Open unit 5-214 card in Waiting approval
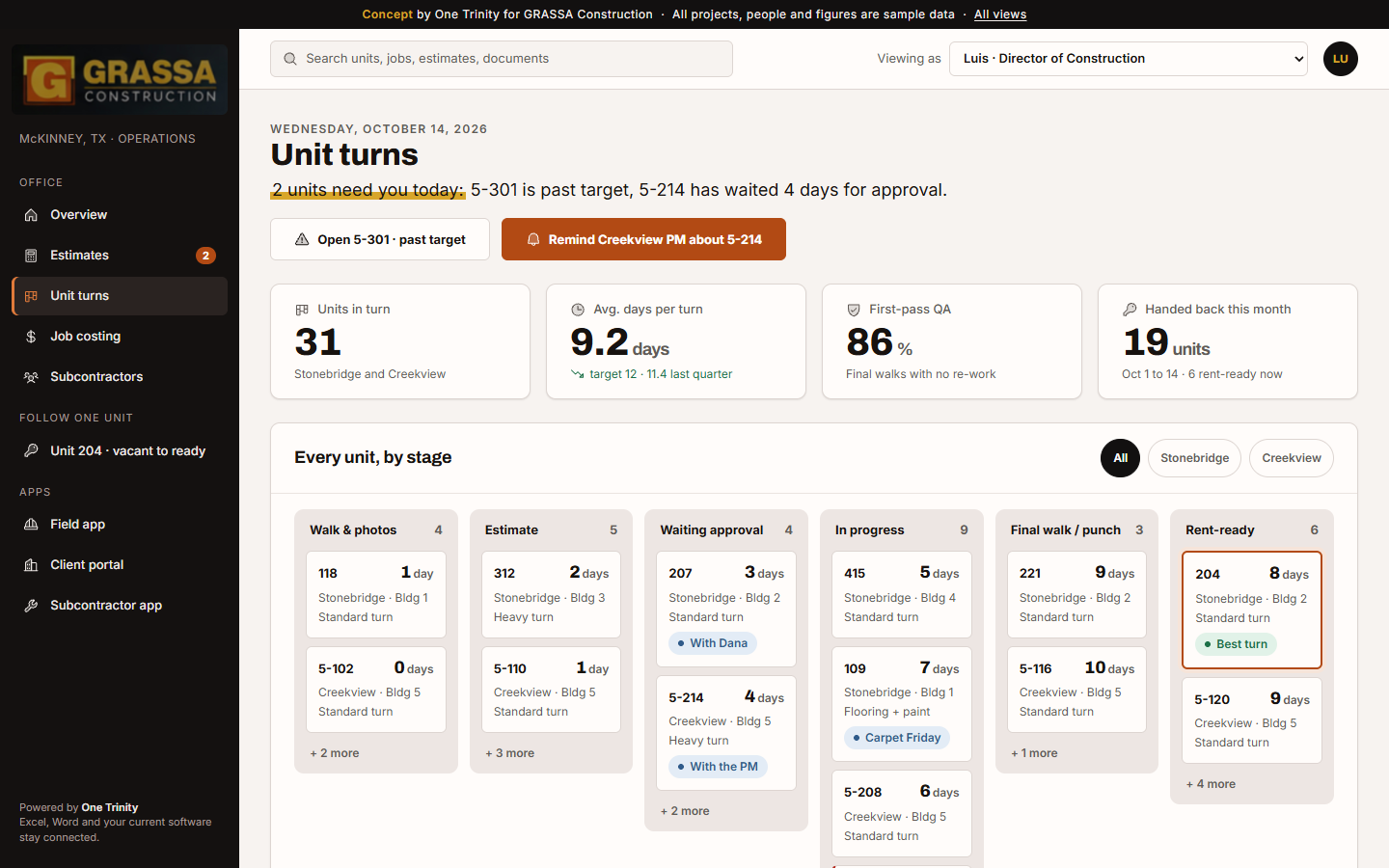The height and width of the screenshot is (868, 1389). point(726,734)
